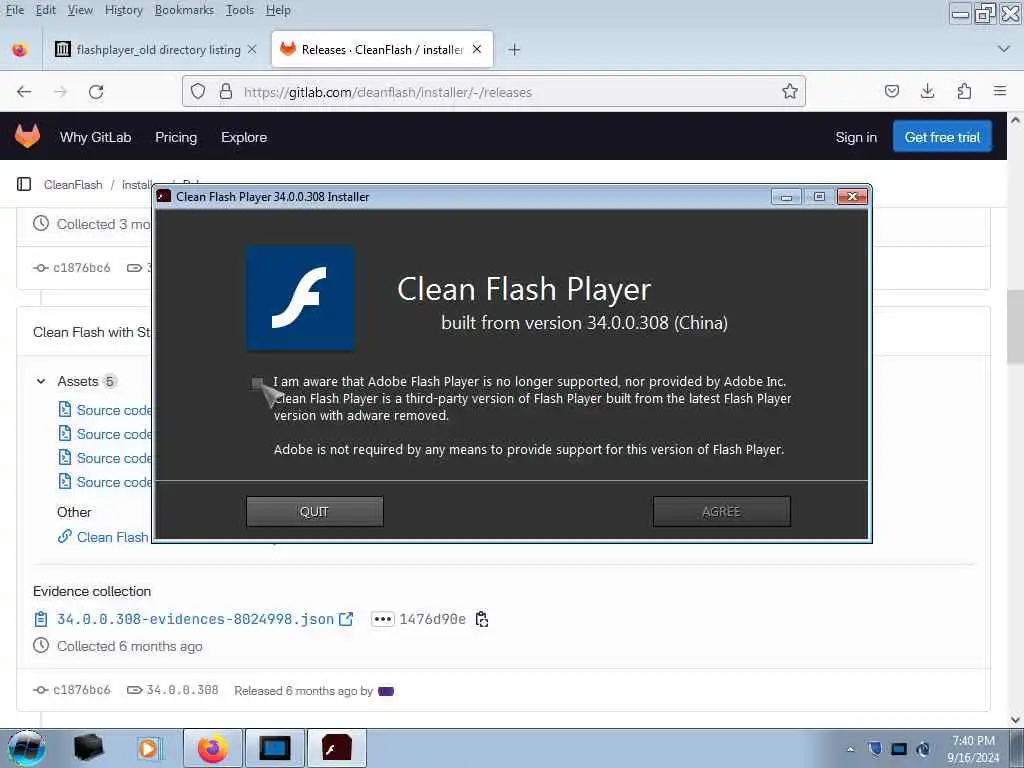Open CleanFlash breadcrumb link
Viewport: 1024px width, 768px height.
(x=73, y=185)
